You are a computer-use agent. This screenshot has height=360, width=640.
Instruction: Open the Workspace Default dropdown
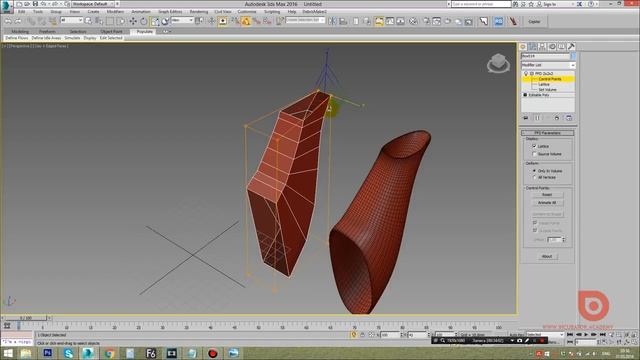[93, 4]
